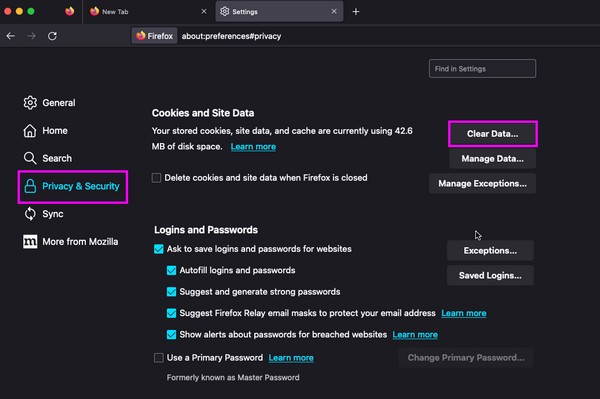
Task: Click the Manage Data... button
Action: (x=492, y=159)
